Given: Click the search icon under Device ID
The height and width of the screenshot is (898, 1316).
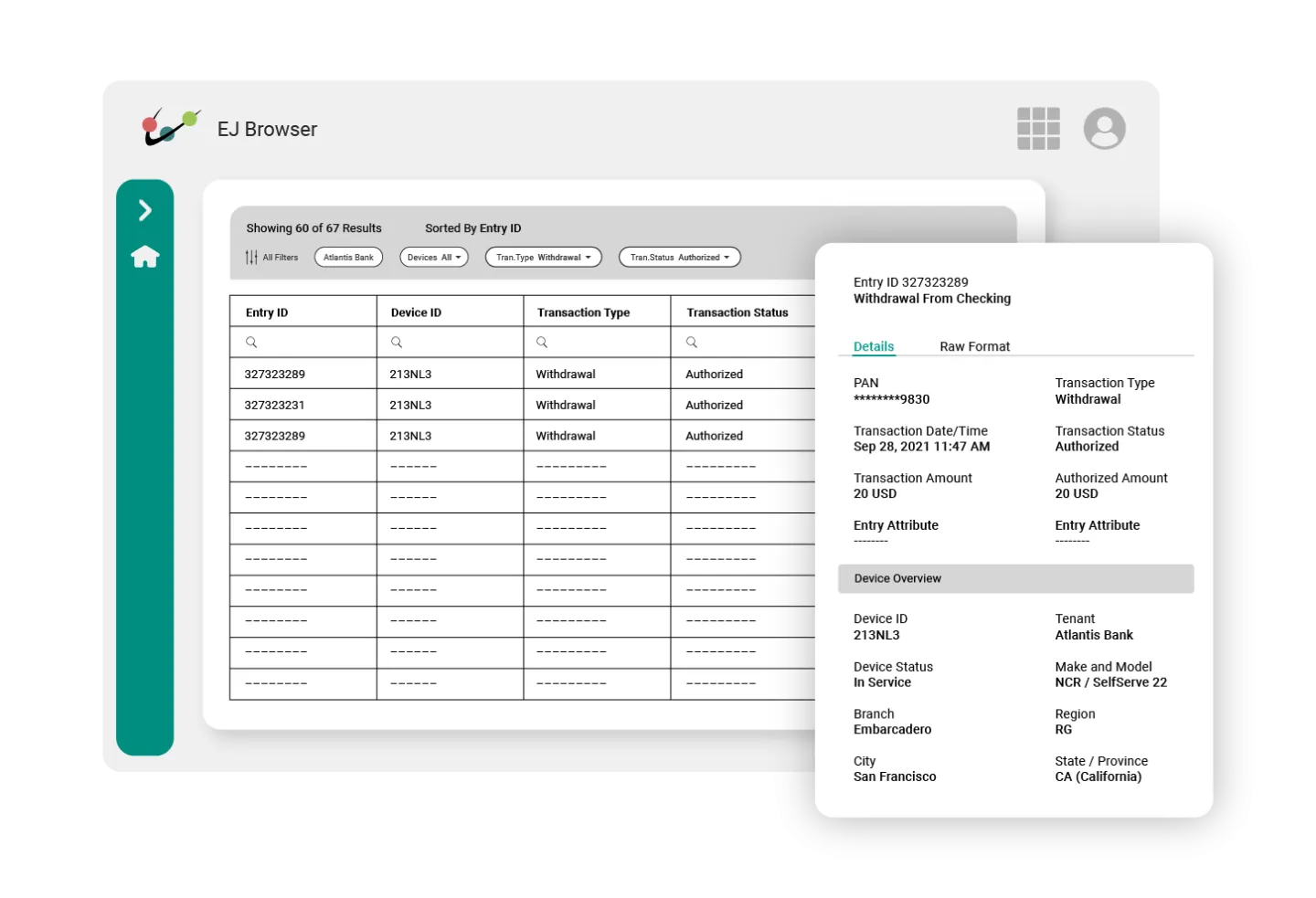Looking at the screenshot, I should click(397, 343).
